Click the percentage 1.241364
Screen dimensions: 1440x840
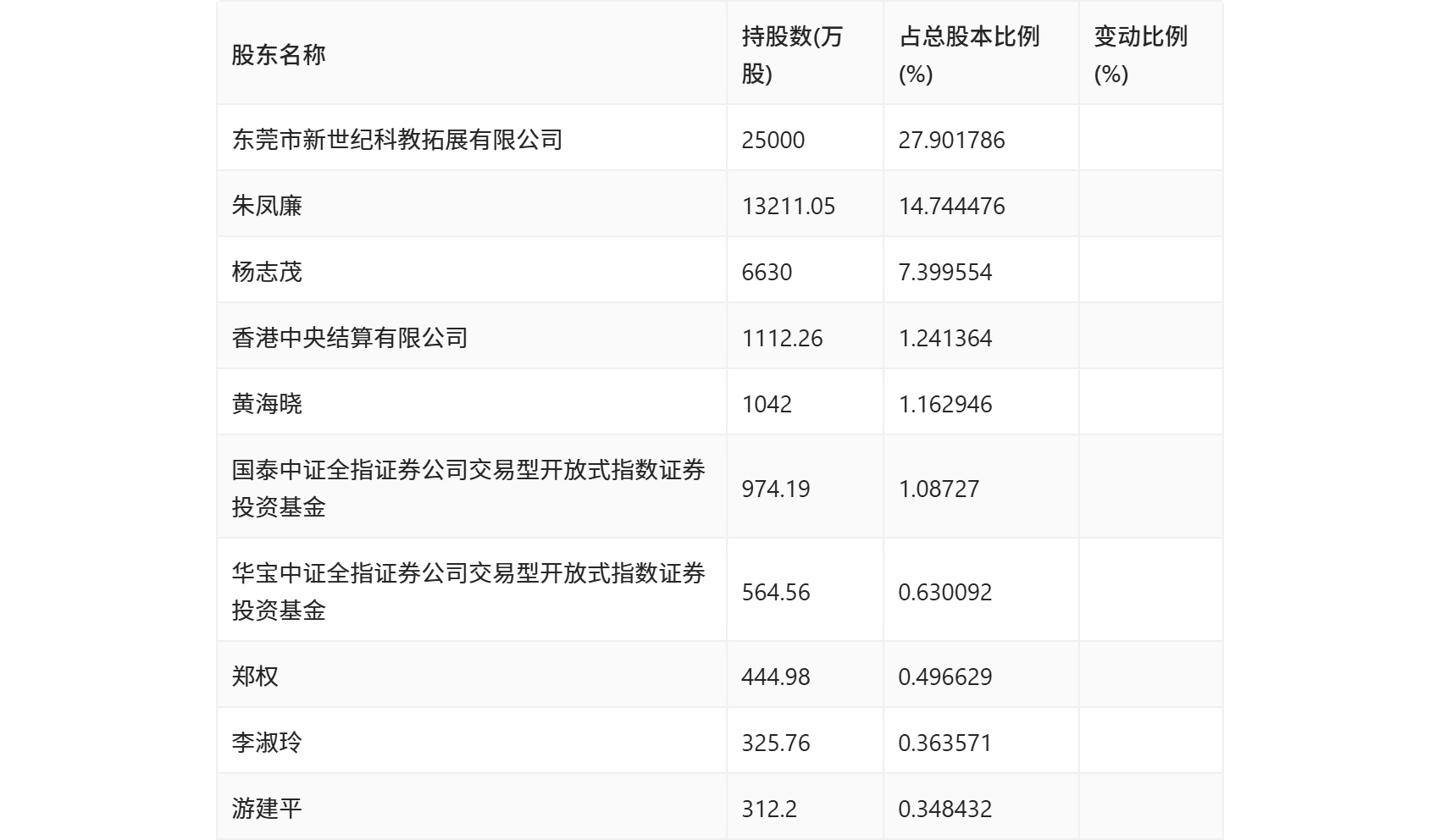point(945,338)
